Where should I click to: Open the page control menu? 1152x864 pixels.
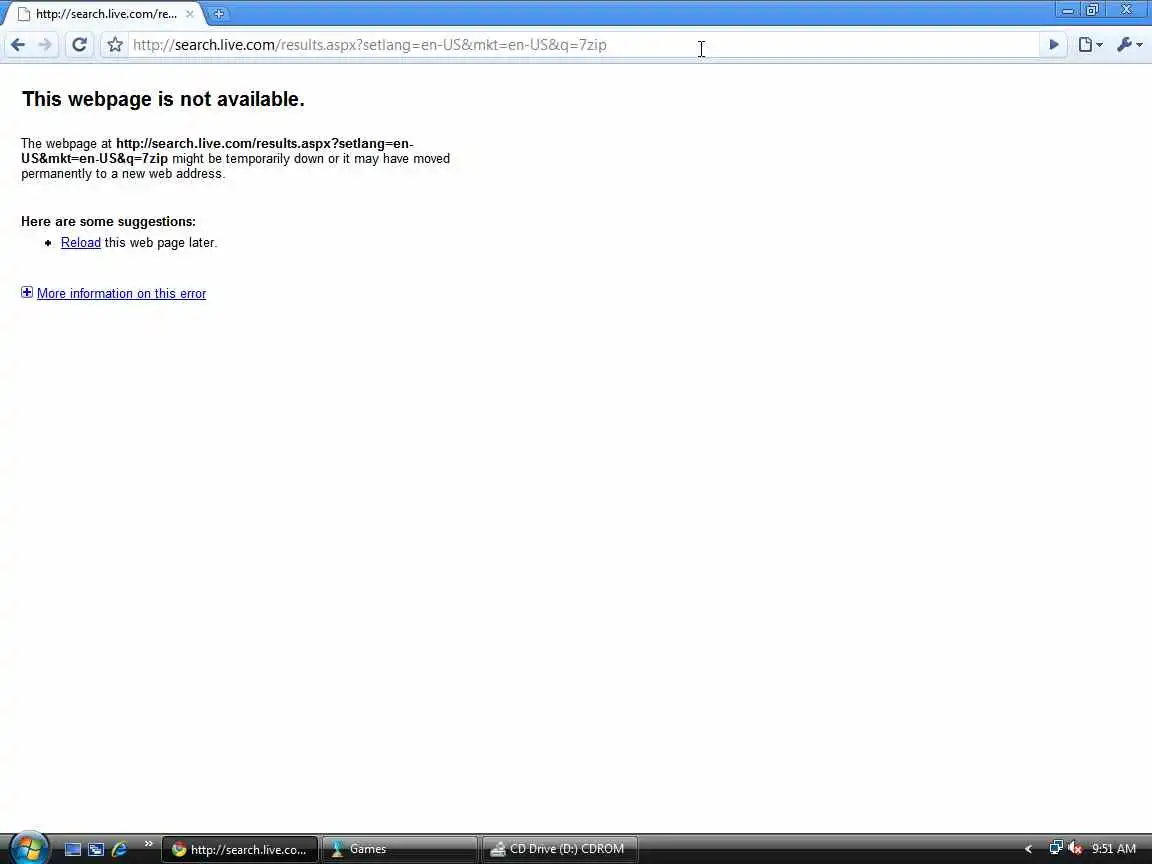(x=1090, y=45)
